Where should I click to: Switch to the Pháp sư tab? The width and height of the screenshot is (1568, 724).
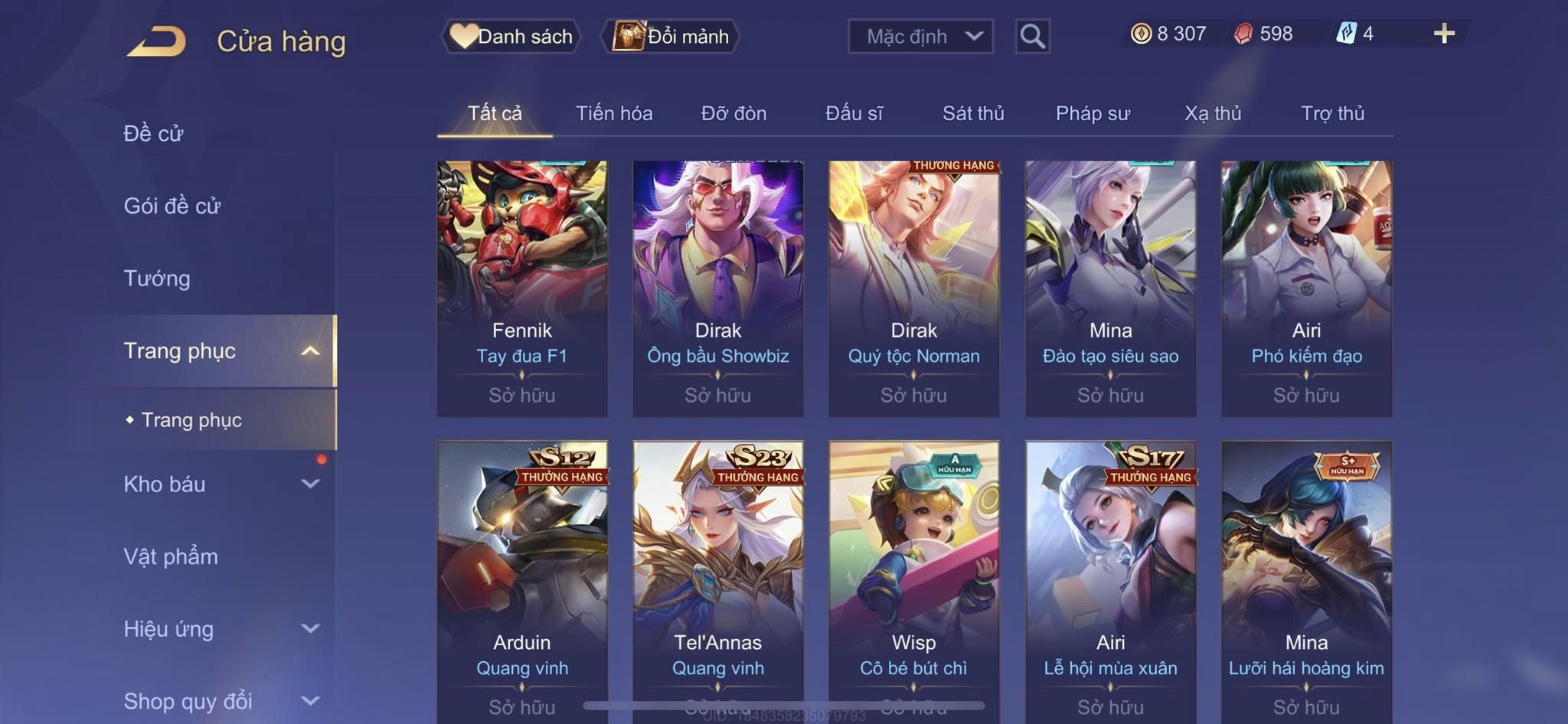coord(1093,113)
